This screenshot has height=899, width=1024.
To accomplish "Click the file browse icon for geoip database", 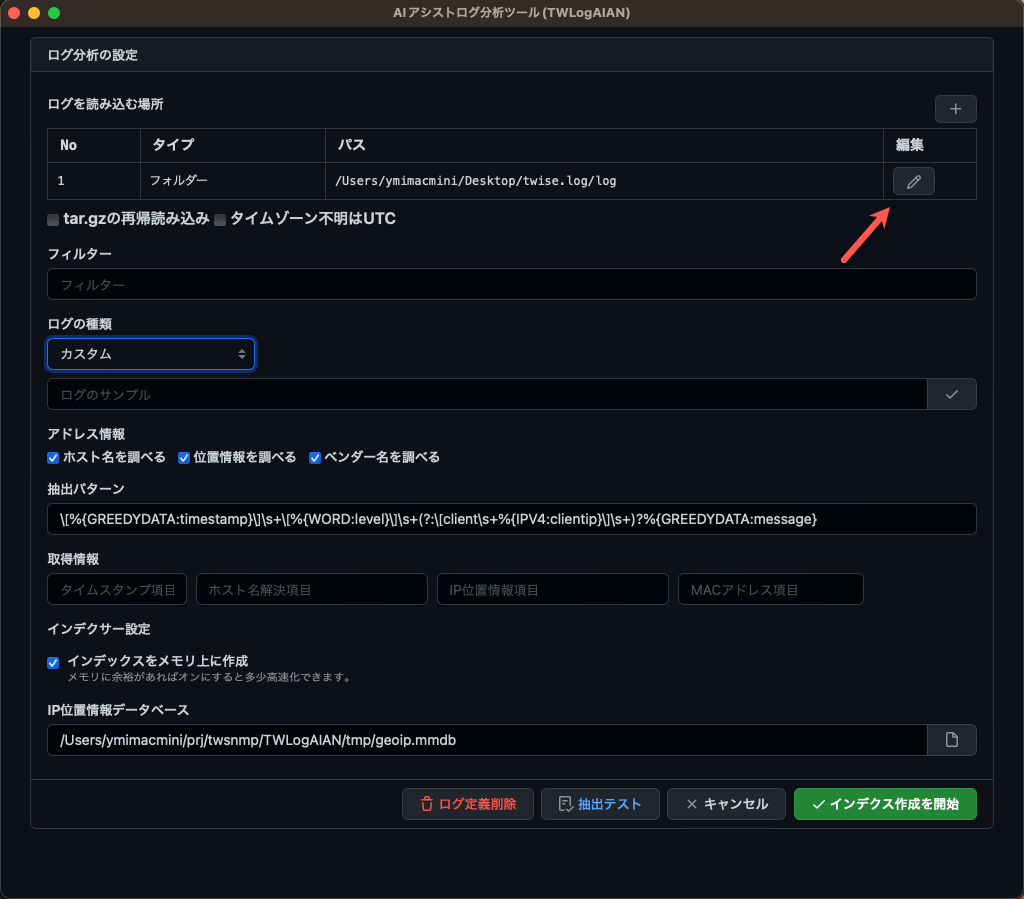I will 951,740.
